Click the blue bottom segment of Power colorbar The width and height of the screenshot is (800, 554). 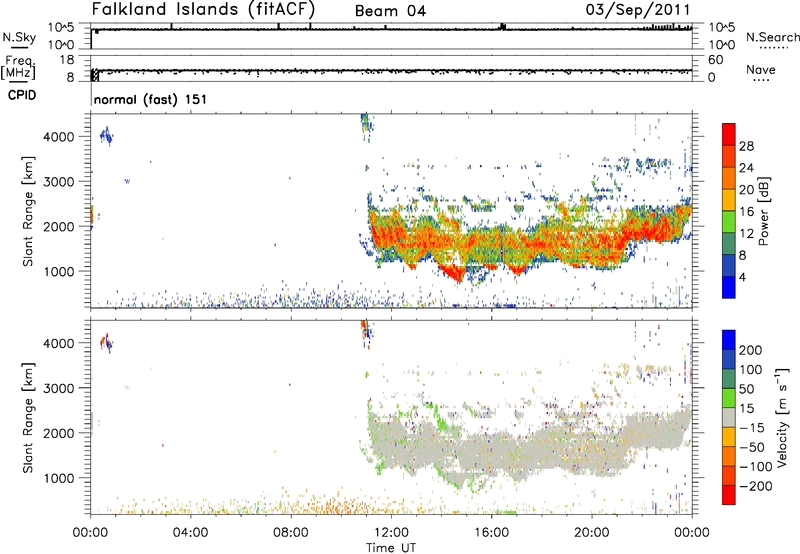pos(729,287)
